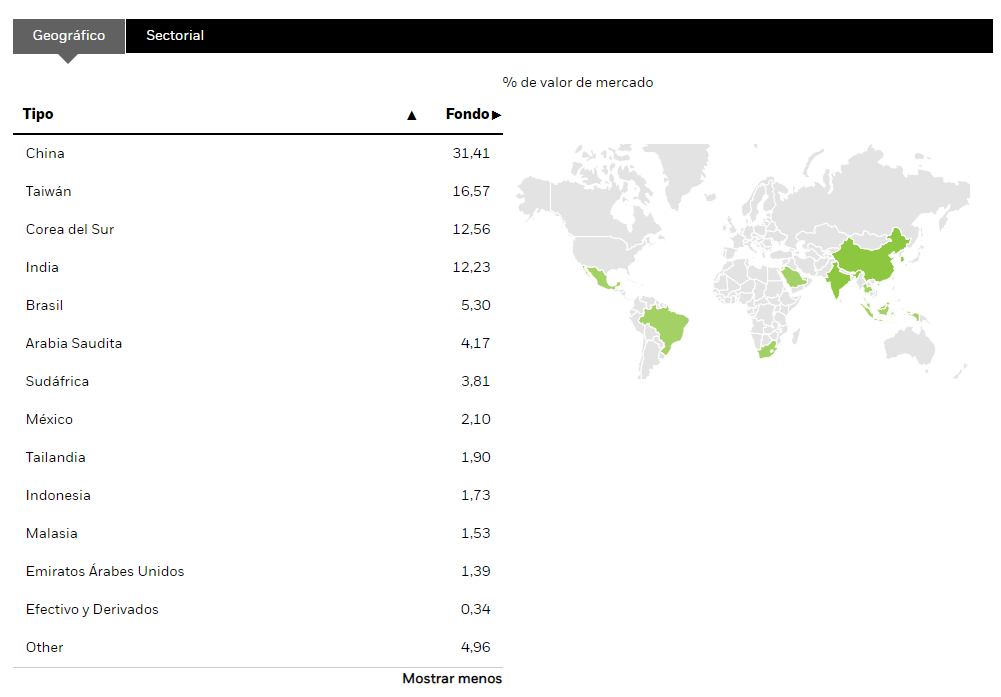Image resolution: width=1001 pixels, height=697 pixels.
Task: Select the Geográfico tab
Action: point(69,36)
